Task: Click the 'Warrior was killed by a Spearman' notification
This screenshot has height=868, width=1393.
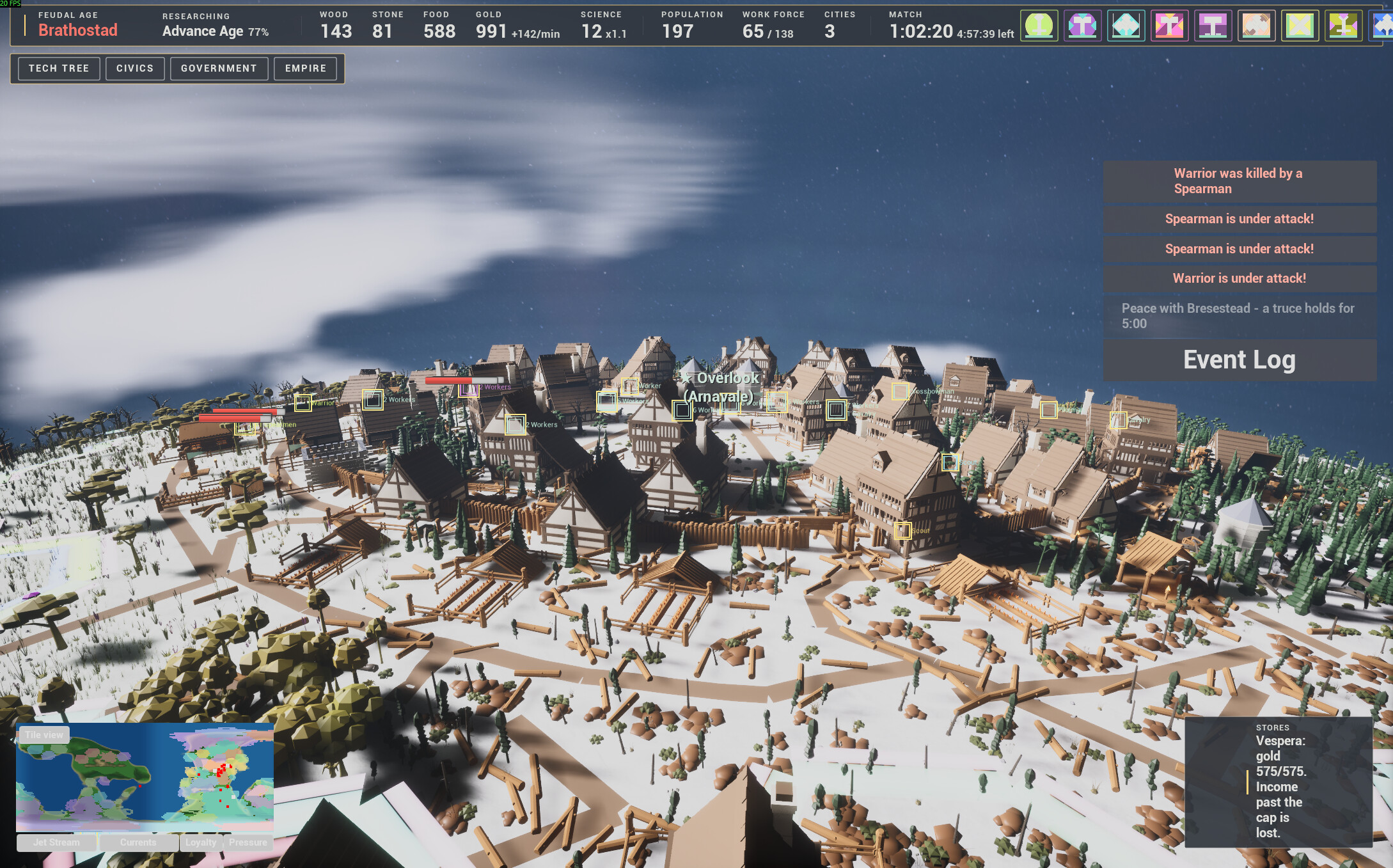Action: [1240, 181]
